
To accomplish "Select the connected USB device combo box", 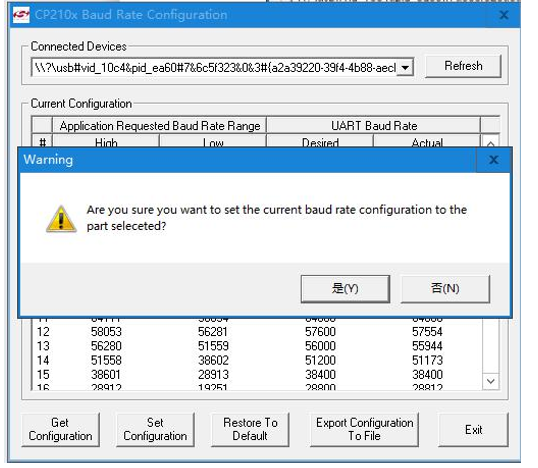I will tap(222, 68).
